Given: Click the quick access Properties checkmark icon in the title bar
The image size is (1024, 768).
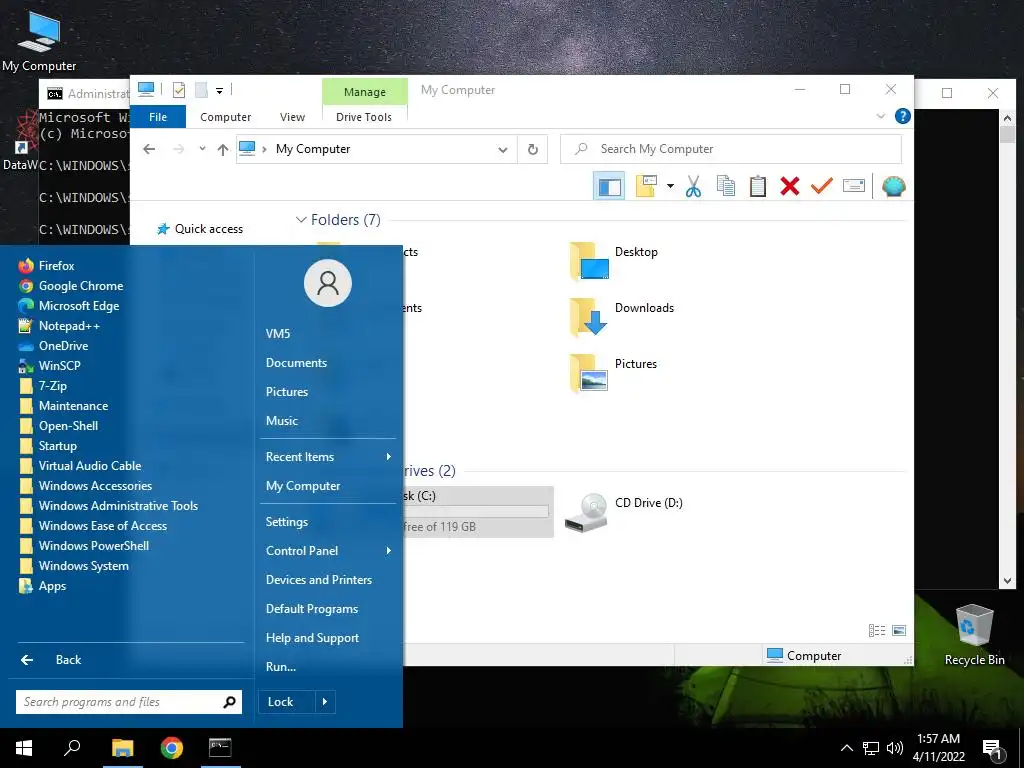Looking at the screenshot, I should click(x=178, y=90).
